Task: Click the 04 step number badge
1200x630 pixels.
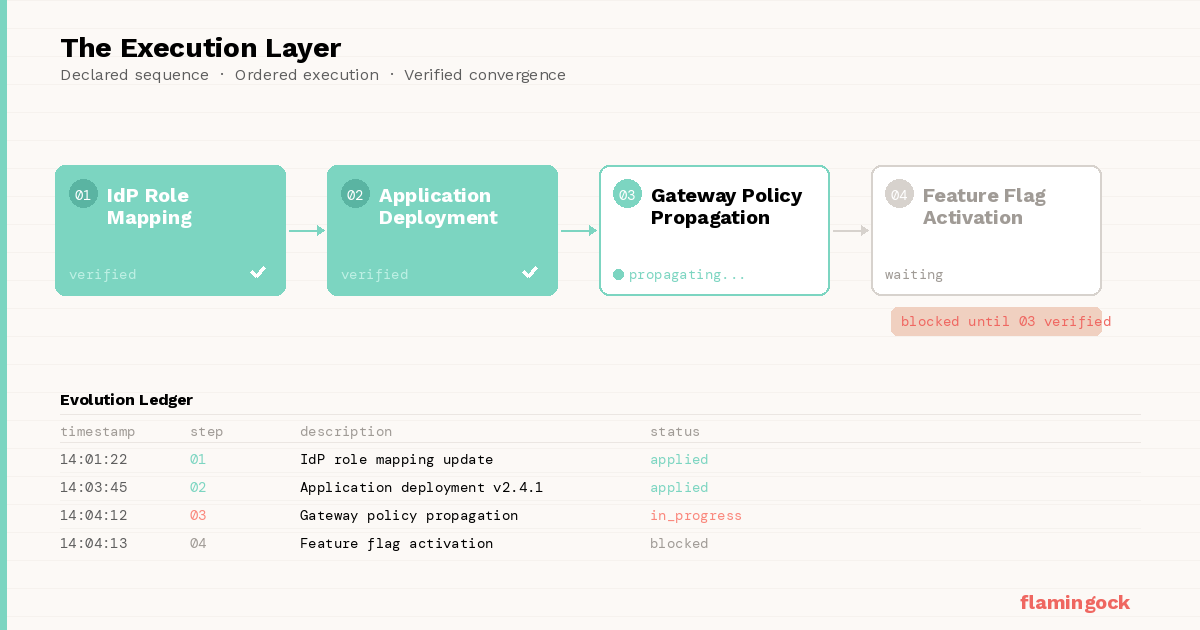Action: coord(899,194)
